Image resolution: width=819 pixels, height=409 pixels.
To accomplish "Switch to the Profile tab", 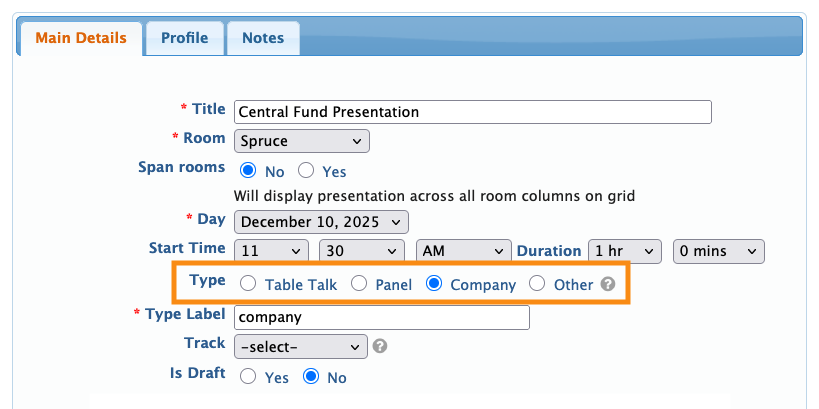I will click(x=185, y=38).
